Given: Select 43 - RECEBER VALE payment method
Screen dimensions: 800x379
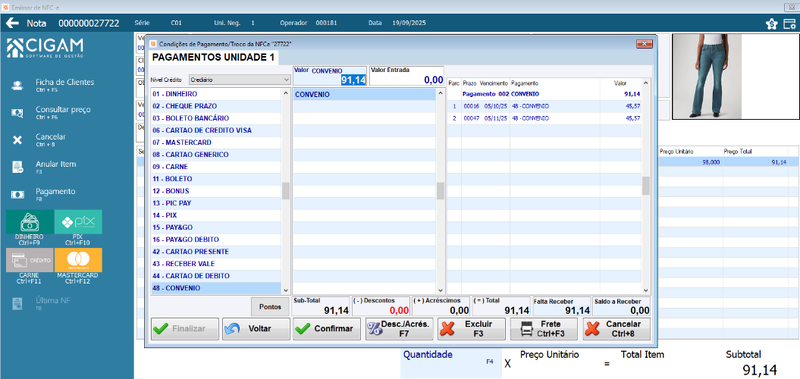Looking at the screenshot, I should point(216,264).
